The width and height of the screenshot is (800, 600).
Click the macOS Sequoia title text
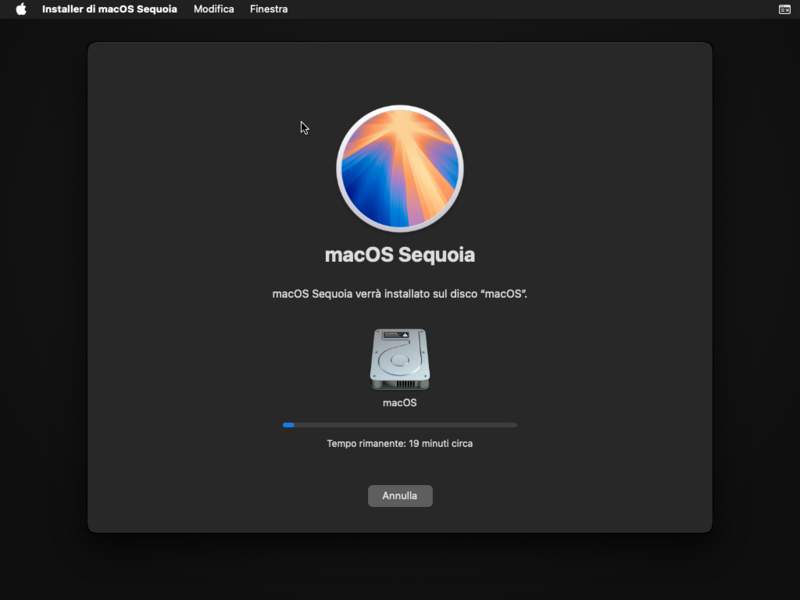[x=399, y=255]
